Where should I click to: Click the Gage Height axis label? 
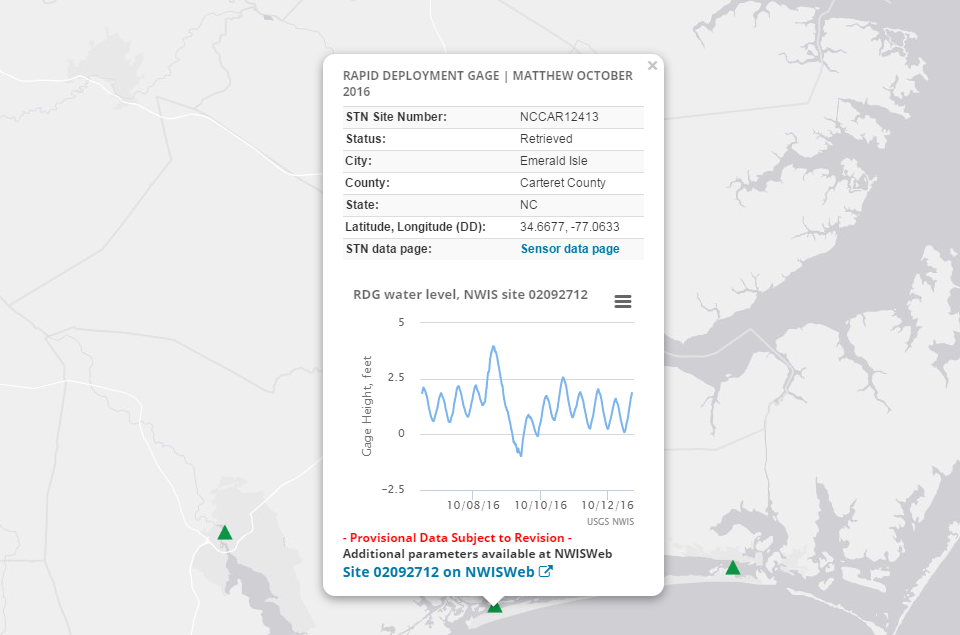coord(365,405)
